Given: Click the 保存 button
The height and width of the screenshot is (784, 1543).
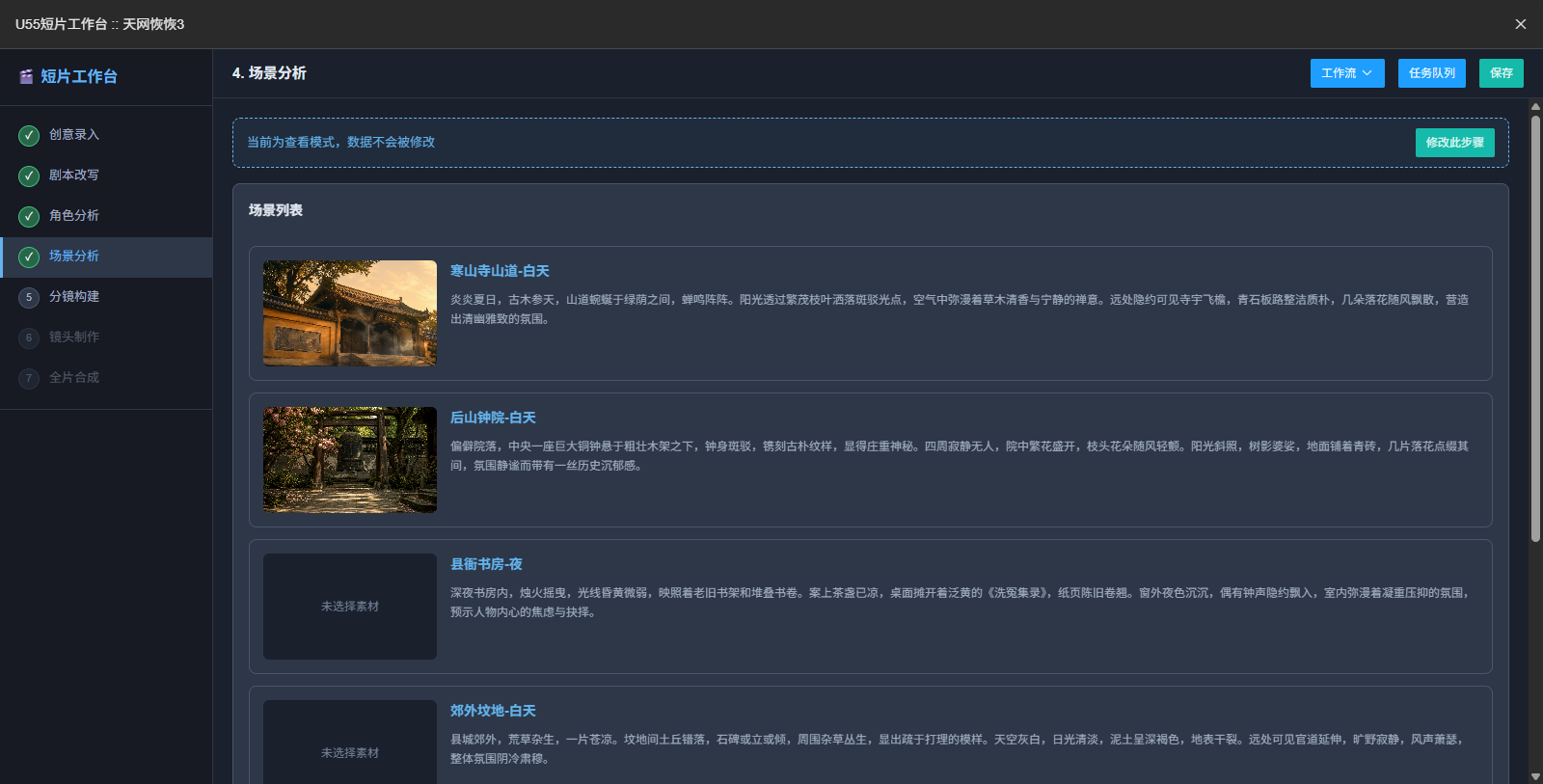Looking at the screenshot, I should (1502, 73).
